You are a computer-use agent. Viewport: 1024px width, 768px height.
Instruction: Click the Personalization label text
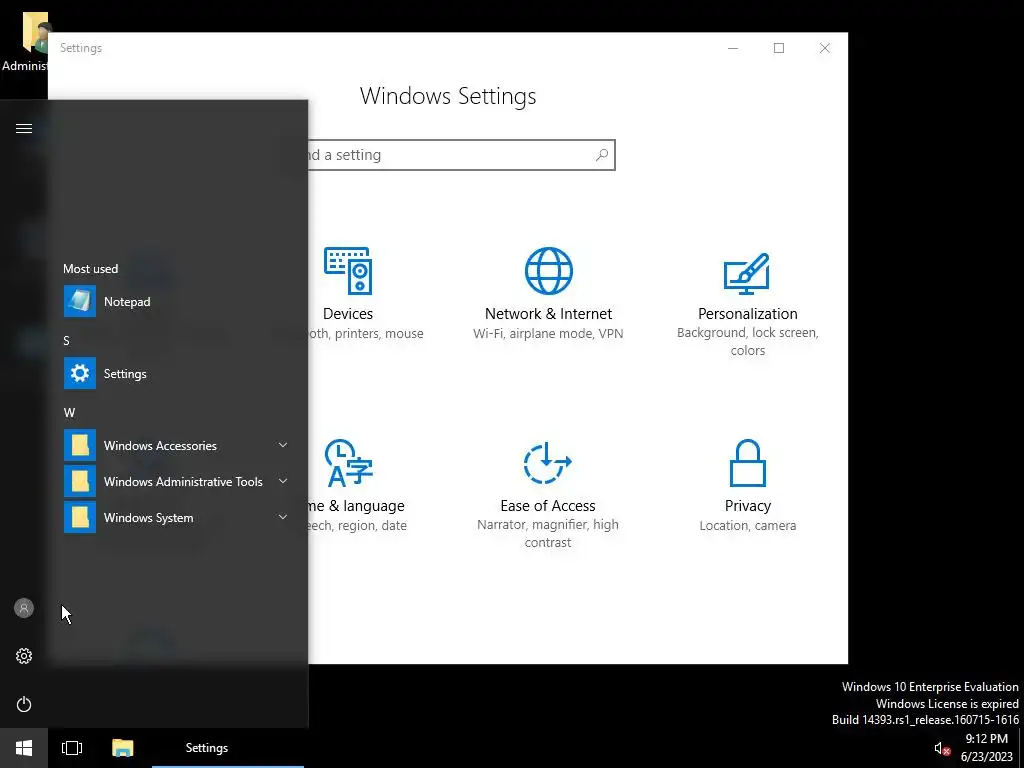(748, 313)
